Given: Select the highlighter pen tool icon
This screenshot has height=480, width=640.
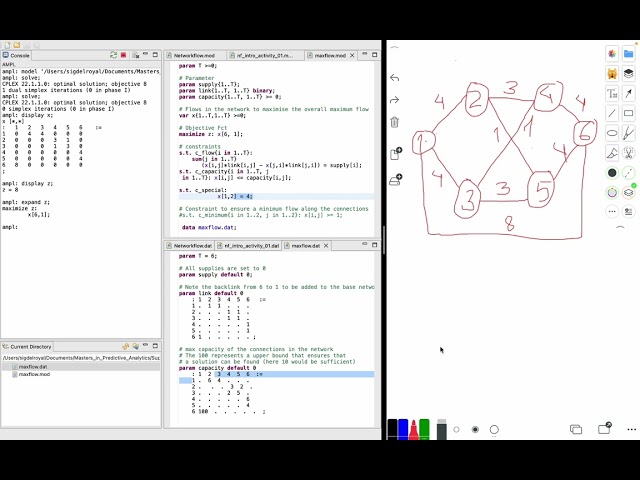Looking at the screenshot, I should coord(612,153).
